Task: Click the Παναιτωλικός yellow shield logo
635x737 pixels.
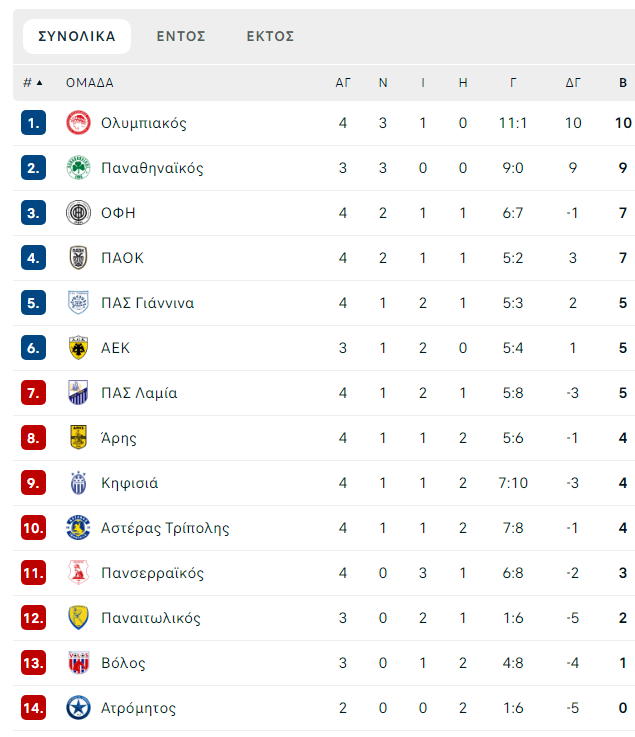Action: click(78, 618)
